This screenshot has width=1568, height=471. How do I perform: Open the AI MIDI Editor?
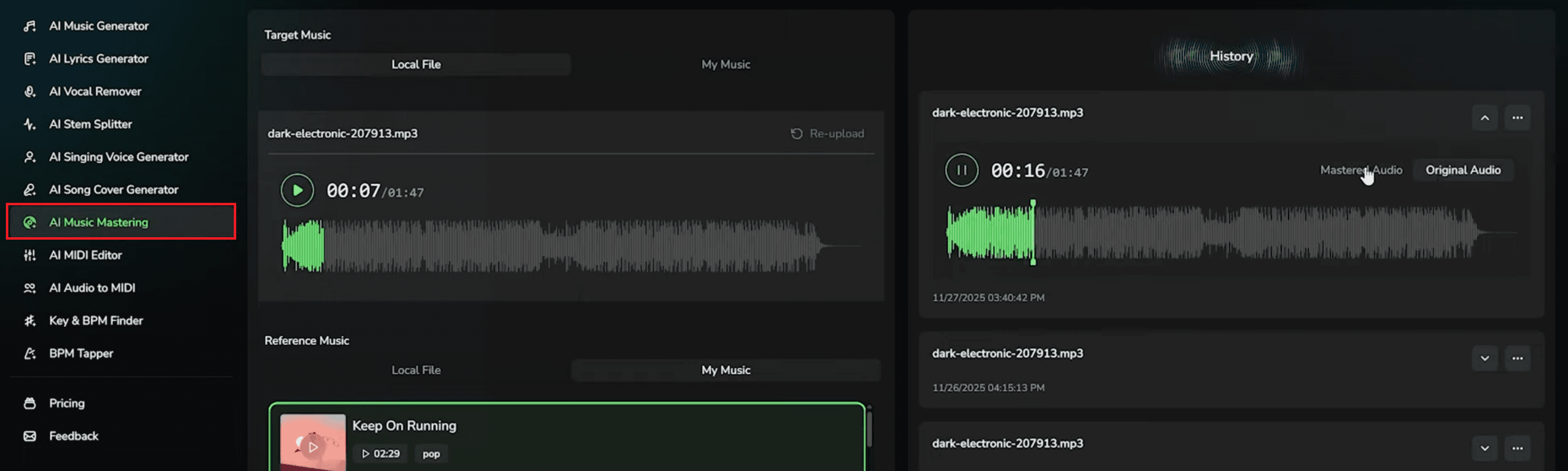click(86, 255)
